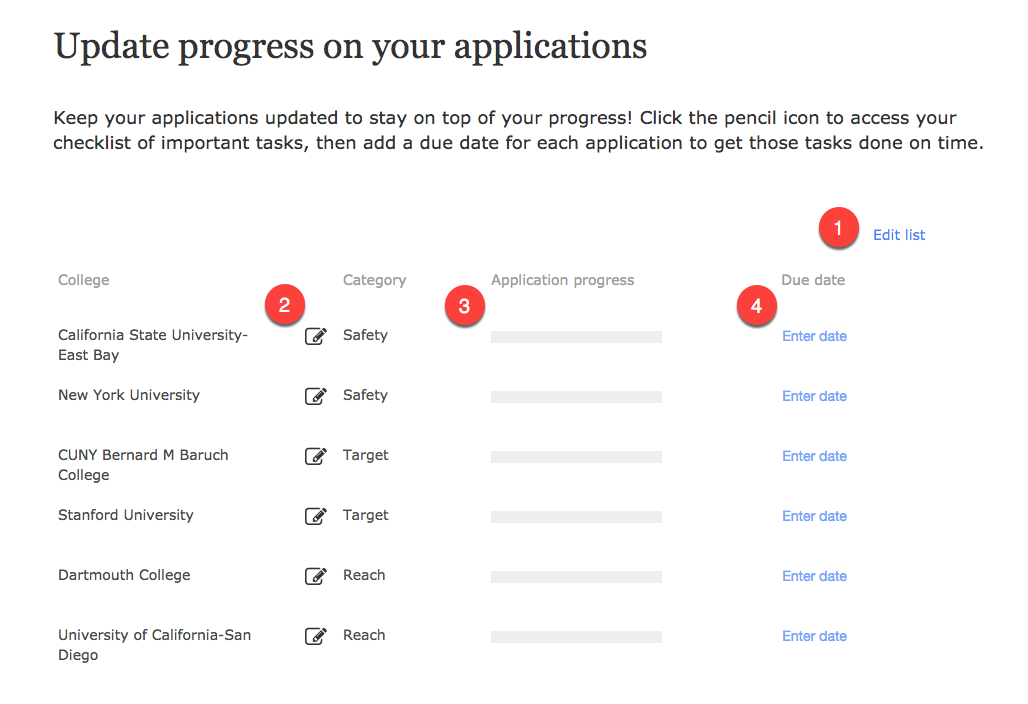Add a due date for CUNY Baruch College

814,456
